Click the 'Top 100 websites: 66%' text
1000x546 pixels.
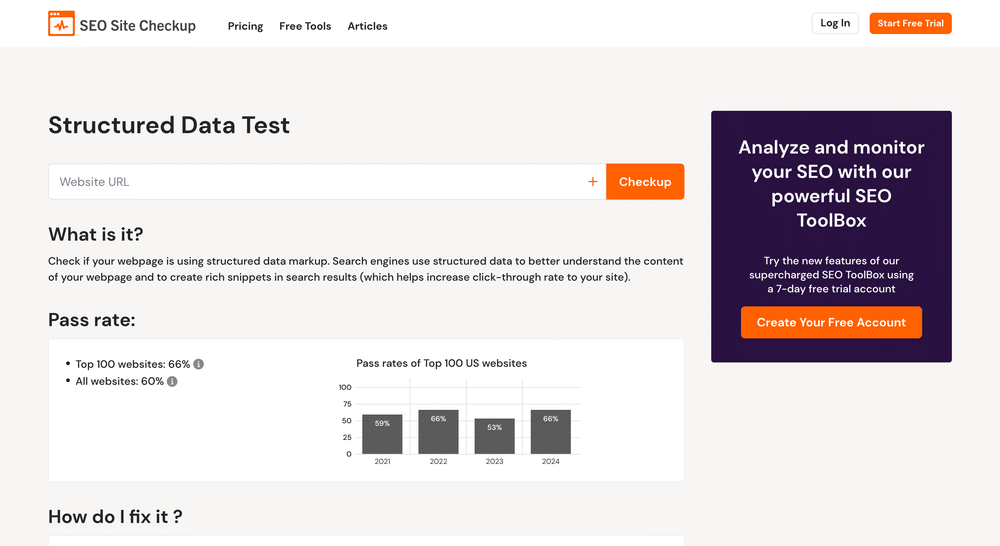tap(133, 364)
